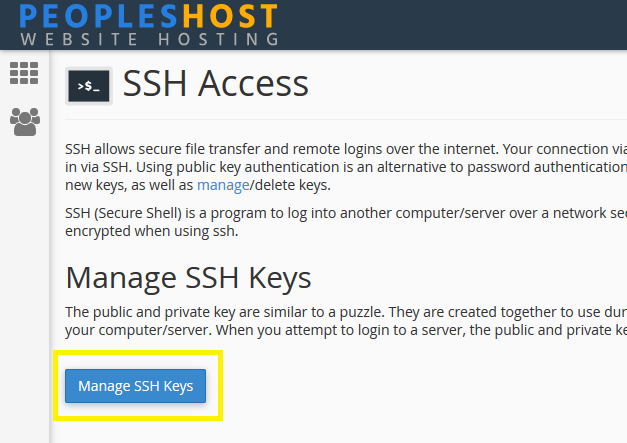The width and height of the screenshot is (627, 443).
Task: Click the Manage SSH Keys section heading
Action: click(188, 278)
